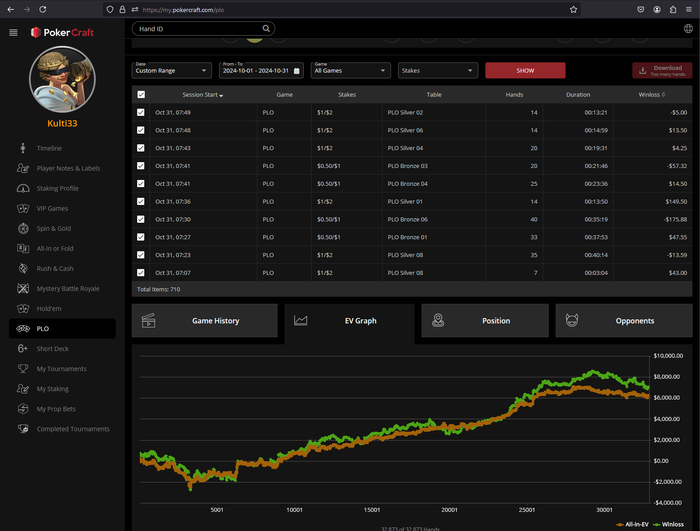The height and width of the screenshot is (531, 700).
Task: Expand the Stakes dropdown
Action: pyautogui.click(x=438, y=71)
